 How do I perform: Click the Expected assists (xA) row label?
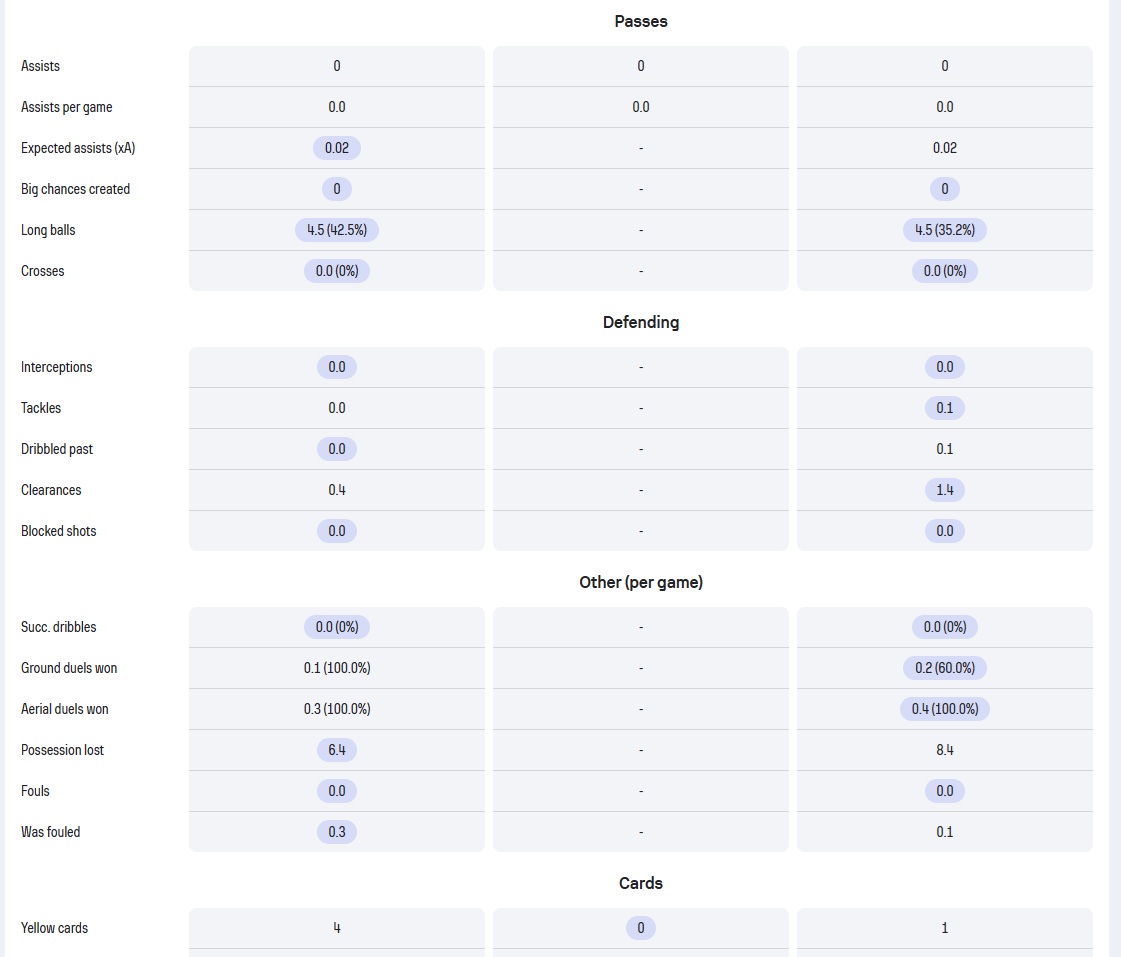tap(78, 148)
